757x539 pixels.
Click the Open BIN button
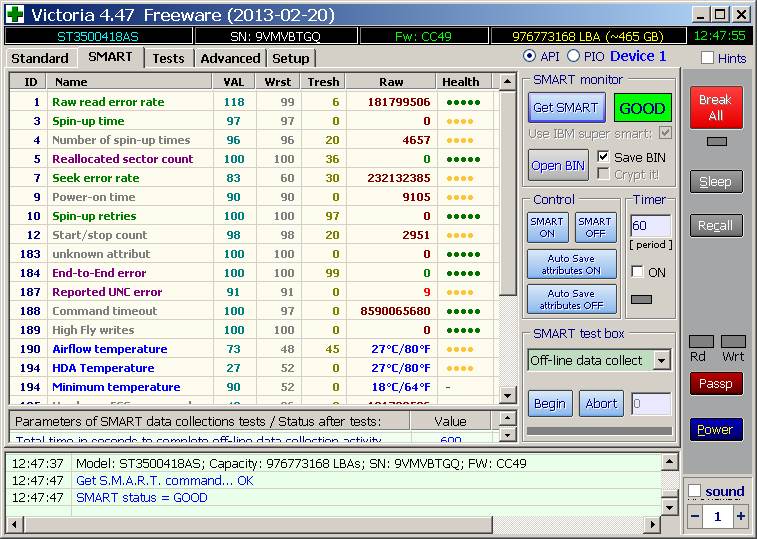tap(558, 166)
